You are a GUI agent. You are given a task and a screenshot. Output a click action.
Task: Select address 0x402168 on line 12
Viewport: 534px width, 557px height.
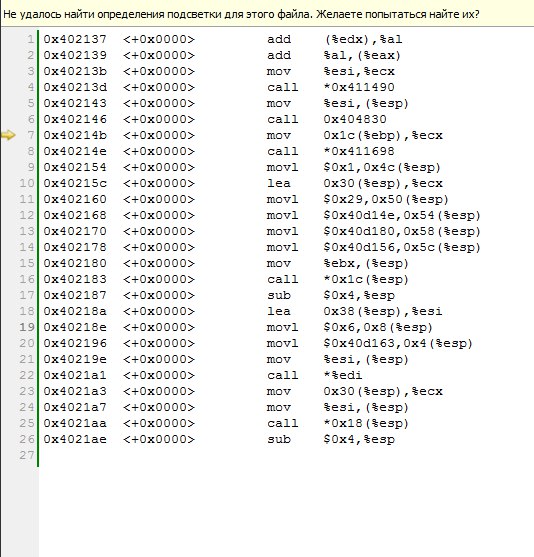point(75,215)
